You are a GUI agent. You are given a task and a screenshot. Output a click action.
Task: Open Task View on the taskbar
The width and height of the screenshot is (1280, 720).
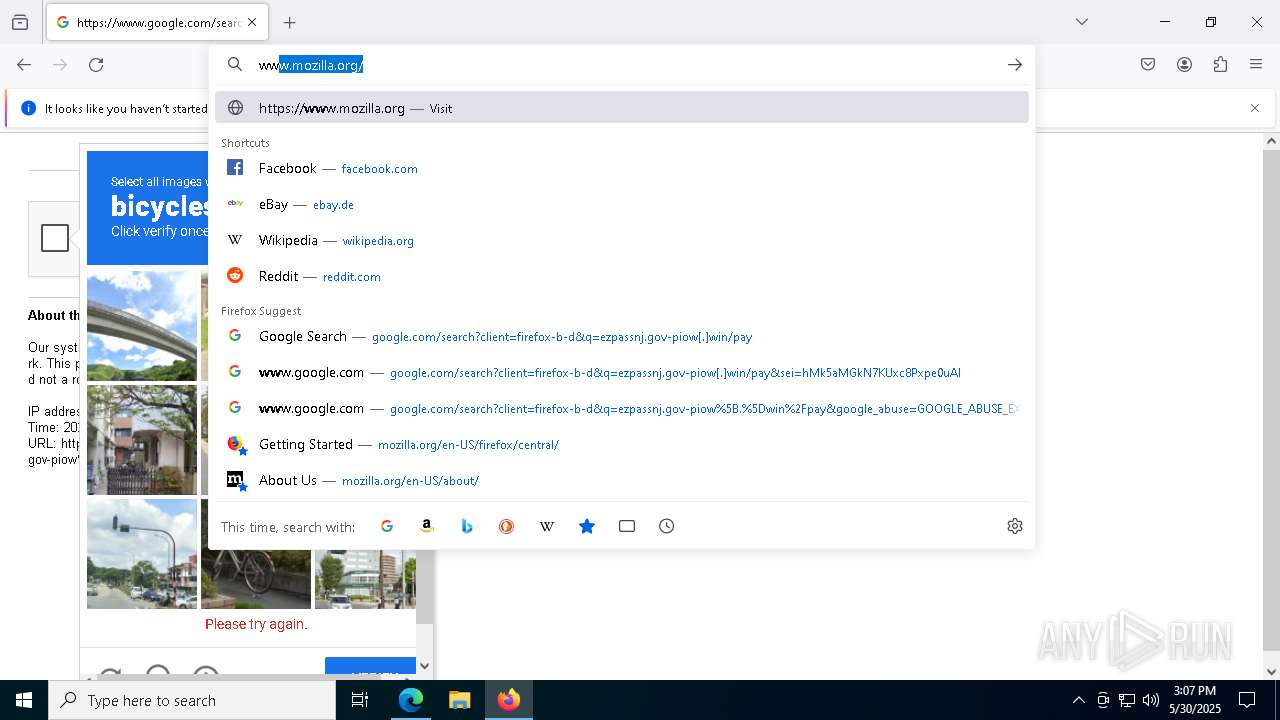[360, 700]
